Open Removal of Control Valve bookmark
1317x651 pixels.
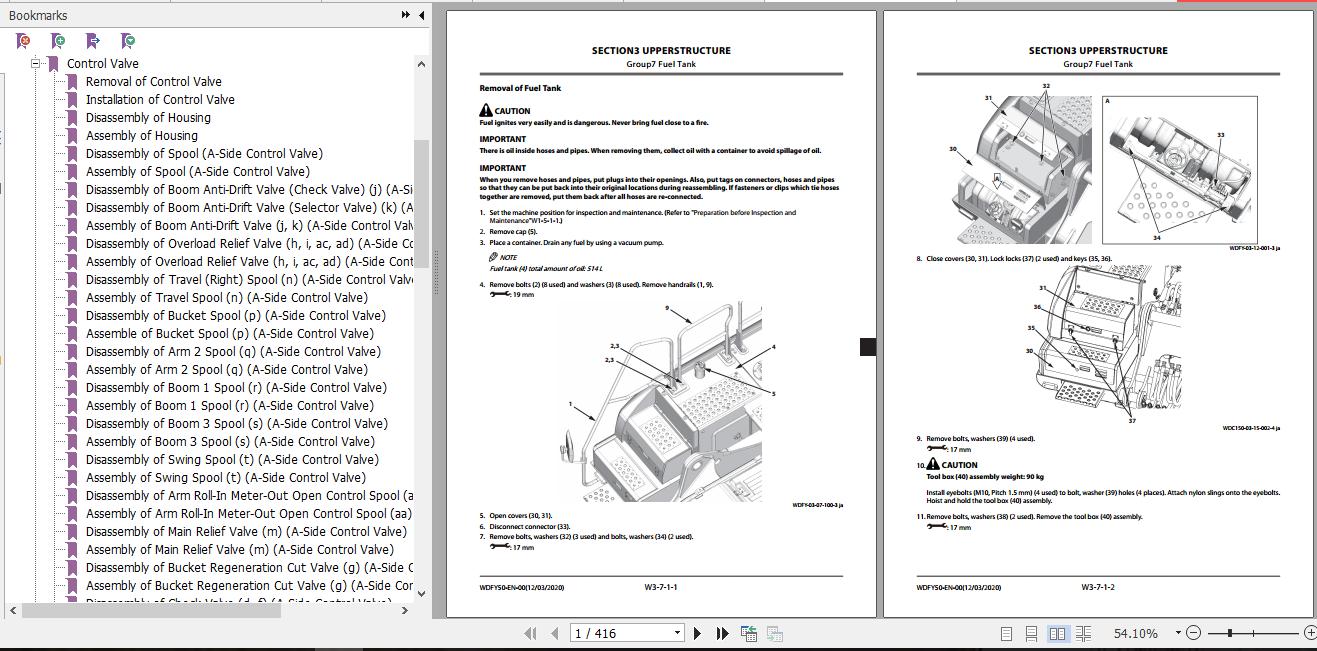154,82
